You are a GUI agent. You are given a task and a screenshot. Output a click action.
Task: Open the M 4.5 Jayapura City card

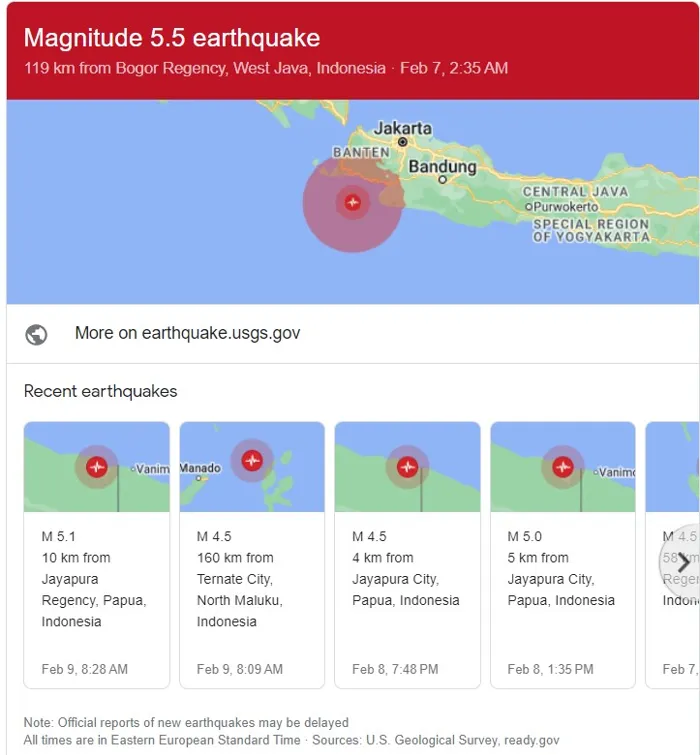pyautogui.click(x=407, y=555)
